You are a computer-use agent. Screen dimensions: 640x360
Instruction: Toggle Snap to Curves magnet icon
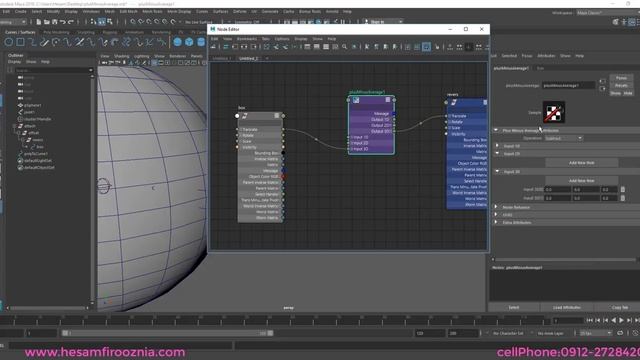(141, 22)
